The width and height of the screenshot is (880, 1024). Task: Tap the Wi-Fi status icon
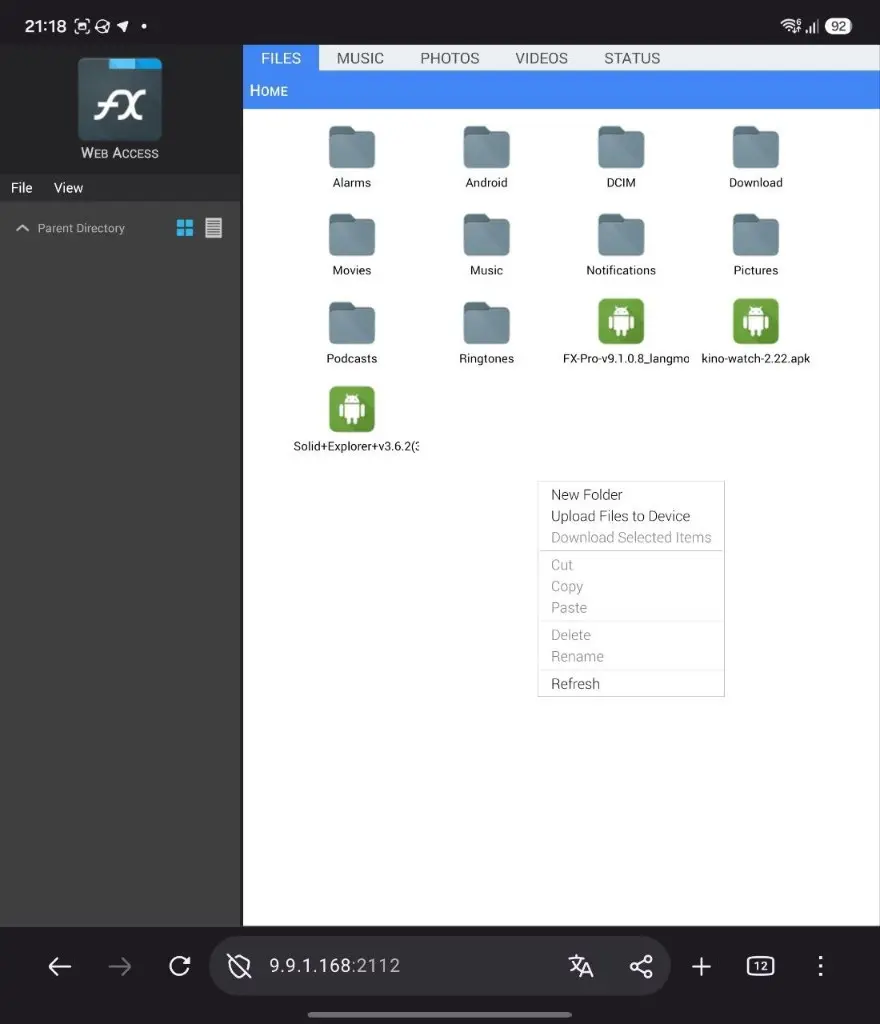point(791,26)
